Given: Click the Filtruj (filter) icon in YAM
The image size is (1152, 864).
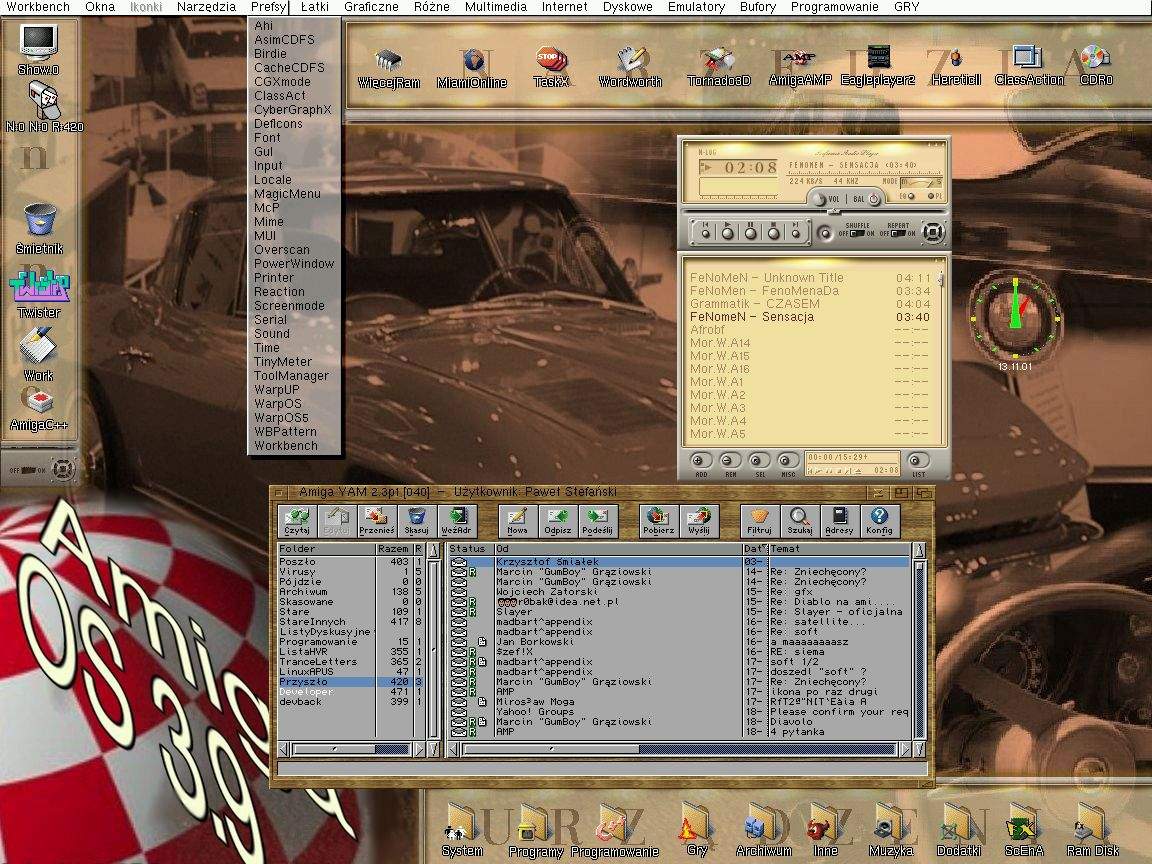Looking at the screenshot, I should coord(760,521).
